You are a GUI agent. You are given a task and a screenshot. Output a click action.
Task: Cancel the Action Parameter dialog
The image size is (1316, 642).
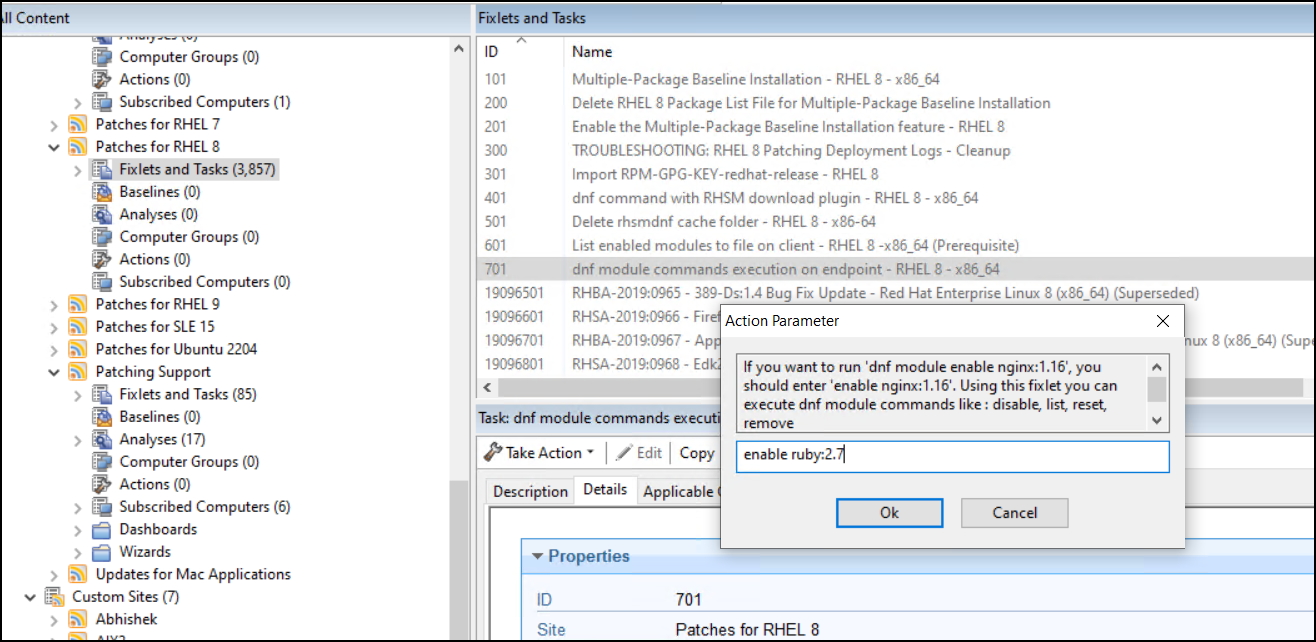coord(1014,512)
